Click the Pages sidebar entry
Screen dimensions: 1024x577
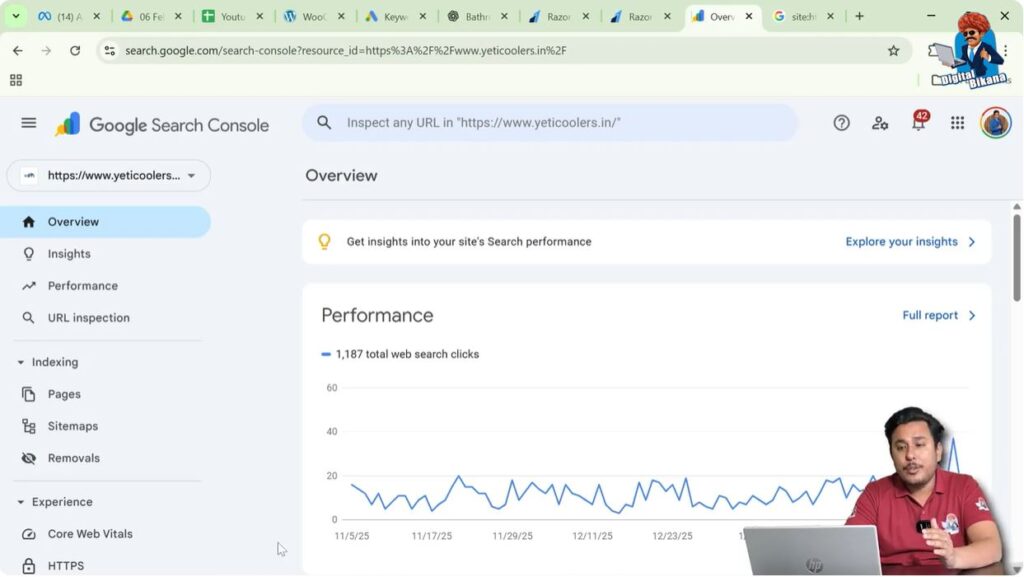point(64,394)
